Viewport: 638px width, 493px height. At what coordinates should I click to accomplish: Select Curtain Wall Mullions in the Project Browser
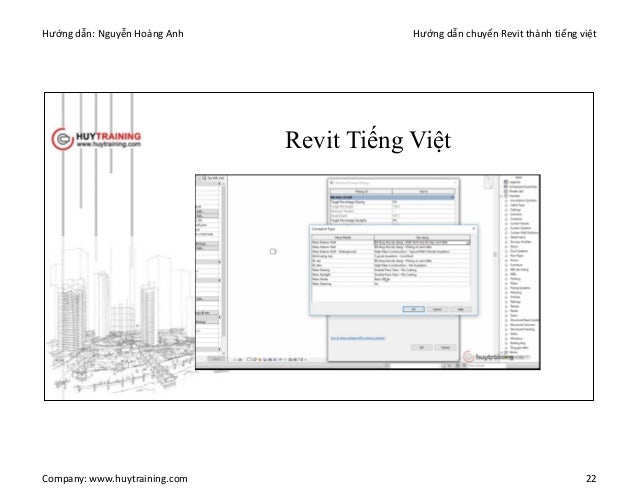pyautogui.click(x=524, y=233)
